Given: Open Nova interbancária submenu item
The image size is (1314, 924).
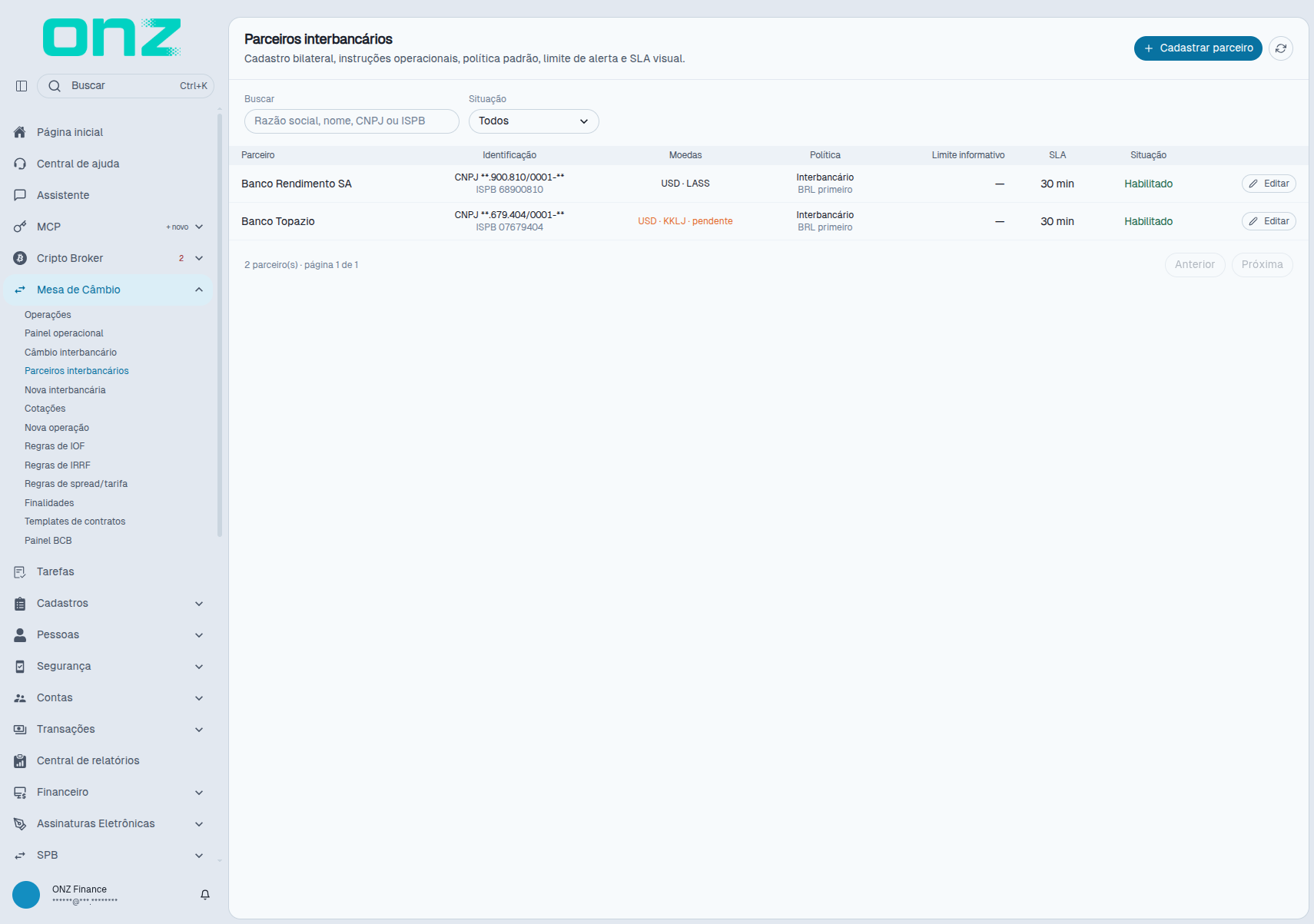Looking at the screenshot, I should [x=65, y=390].
